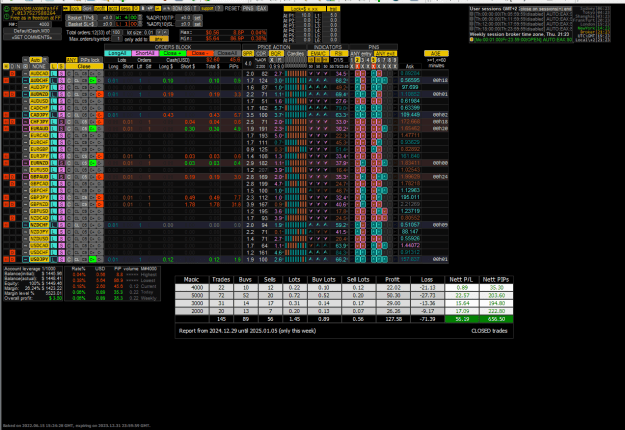Image resolution: width=625 pixels, height=430 pixels.
Task: Click the EAX reset button
Action: (x=261, y=8)
